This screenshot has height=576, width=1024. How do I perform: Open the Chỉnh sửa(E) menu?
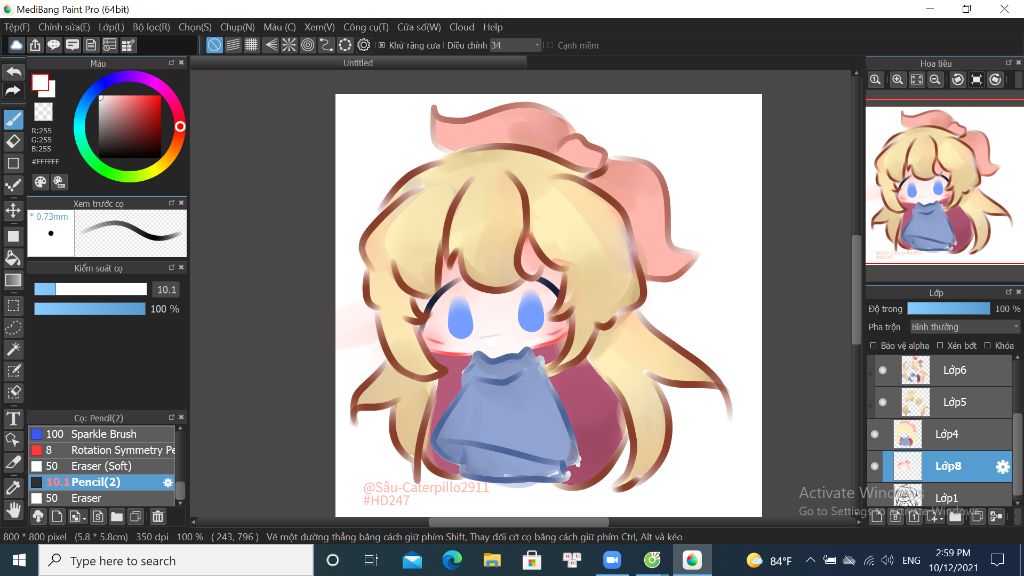tap(64, 27)
